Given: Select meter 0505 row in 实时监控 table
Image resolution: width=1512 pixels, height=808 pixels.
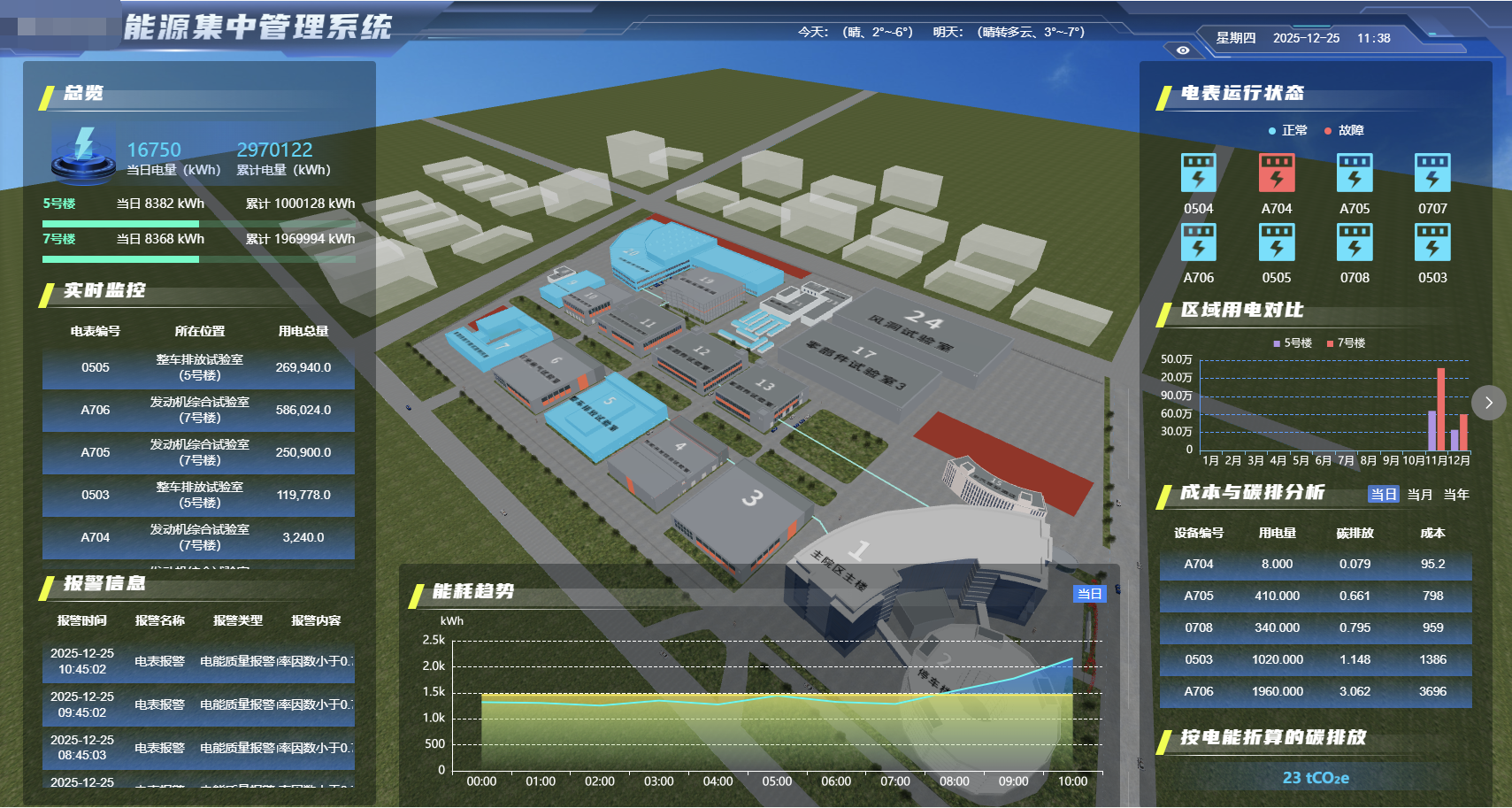Looking at the screenshot, I should coord(198,367).
